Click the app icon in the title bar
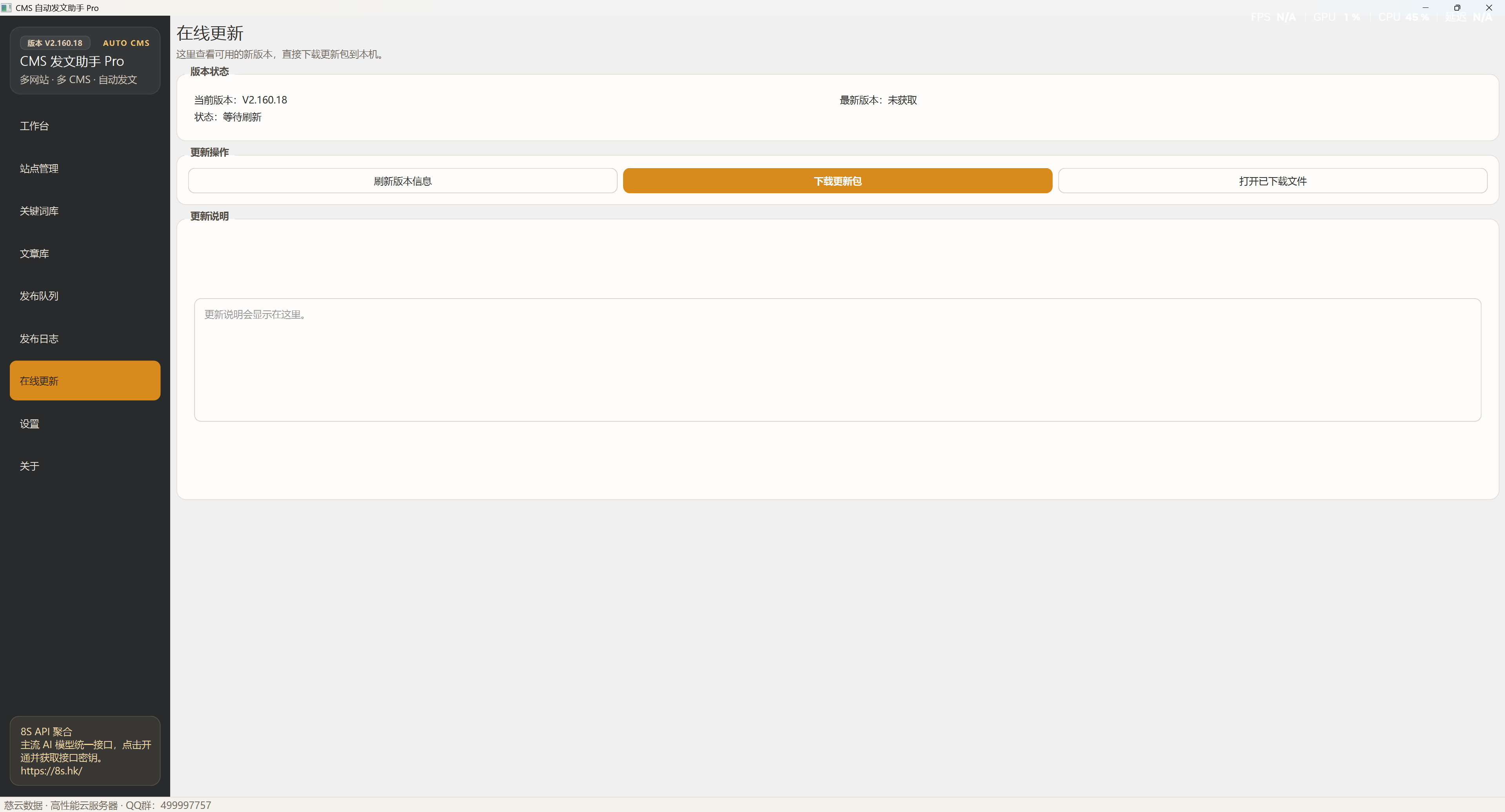 tap(6, 7)
